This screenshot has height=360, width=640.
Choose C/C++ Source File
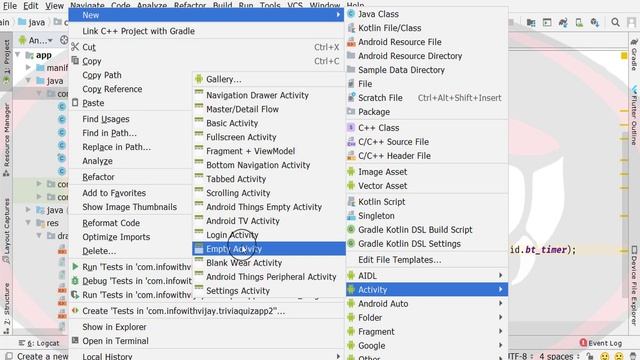[x=427, y=142]
